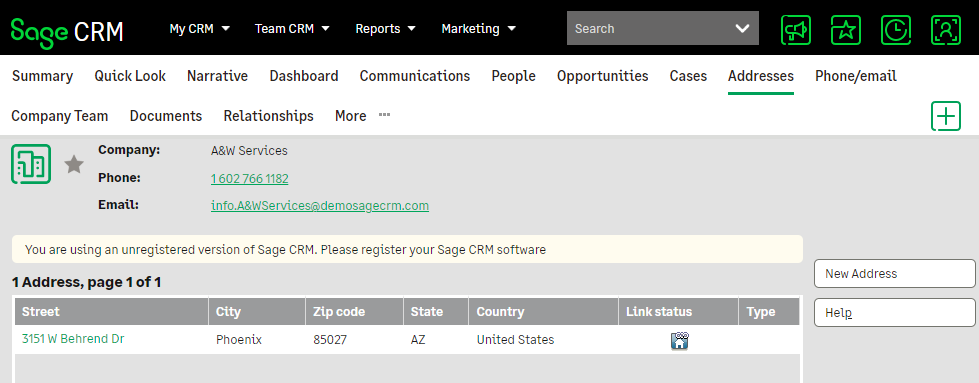
Task: Open the Company Team tab
Action: (60, 116)
